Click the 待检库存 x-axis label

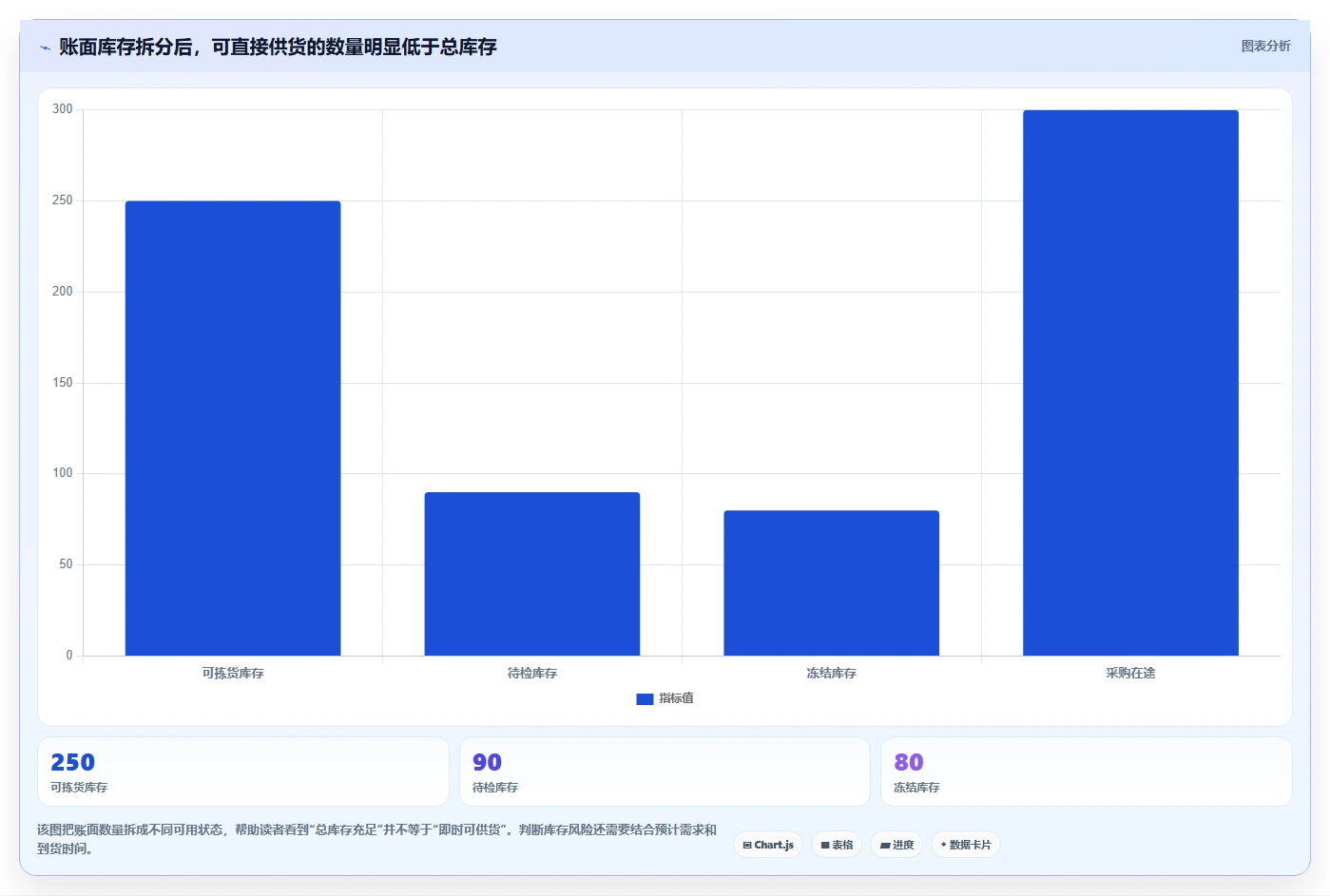(532, 673)
